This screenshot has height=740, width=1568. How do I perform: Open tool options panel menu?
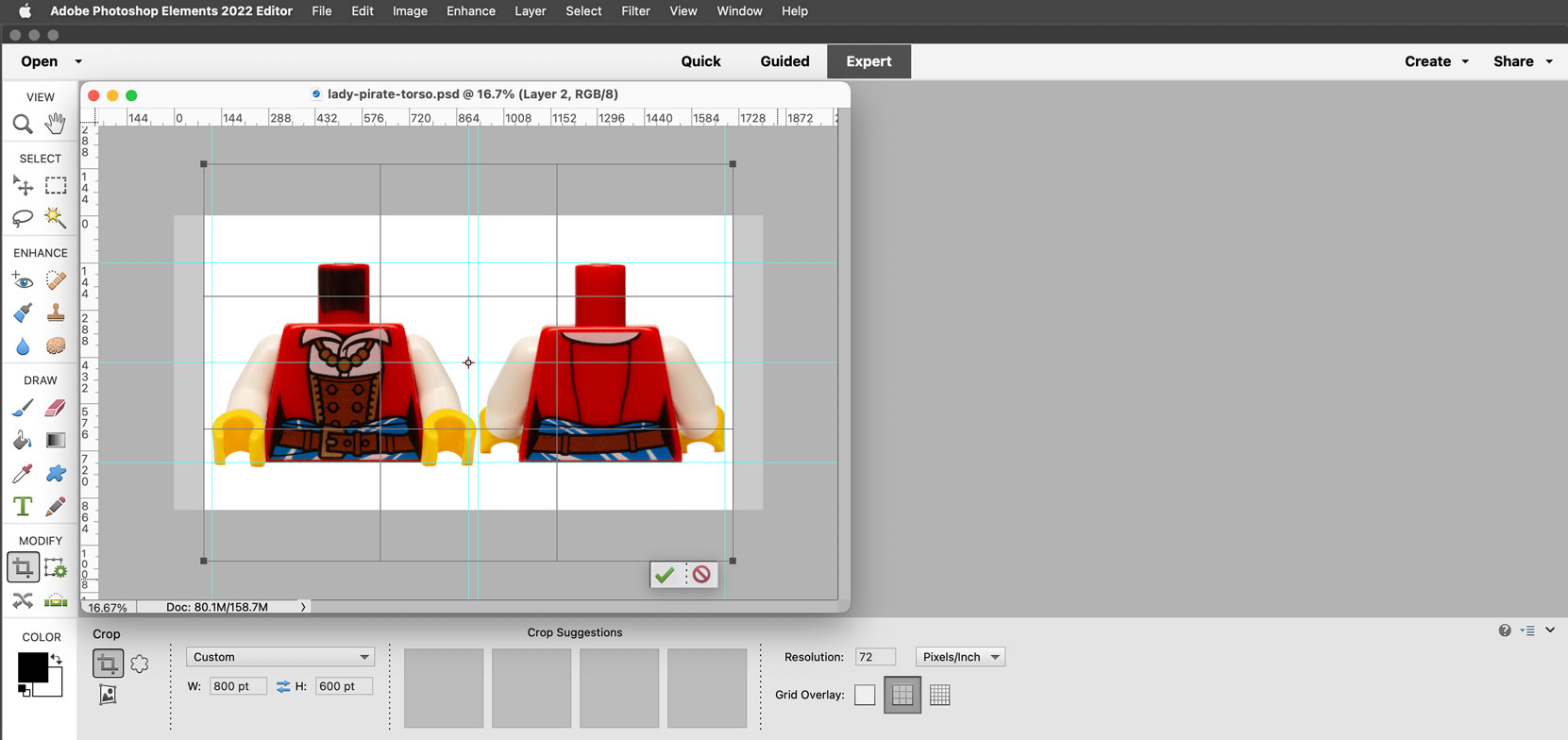coord(1528,631)
